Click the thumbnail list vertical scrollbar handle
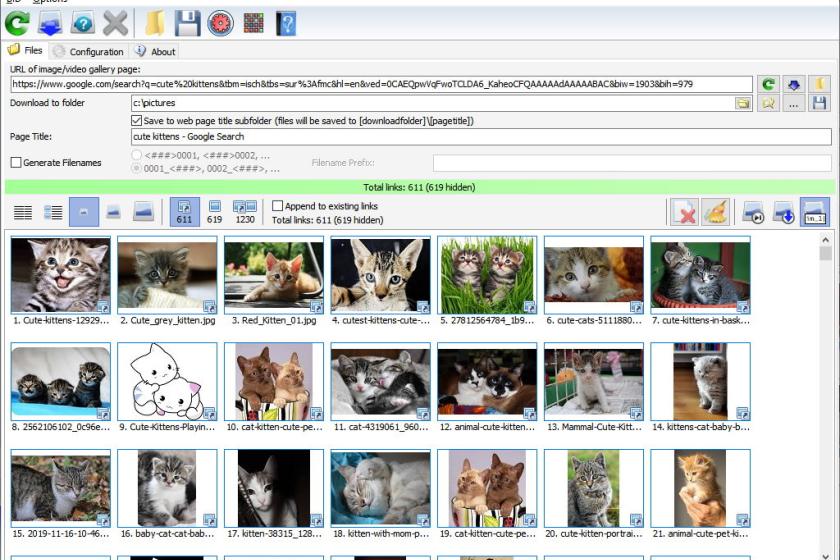The height and width of the screenshot is (560, 840). (x=825, y=253)
